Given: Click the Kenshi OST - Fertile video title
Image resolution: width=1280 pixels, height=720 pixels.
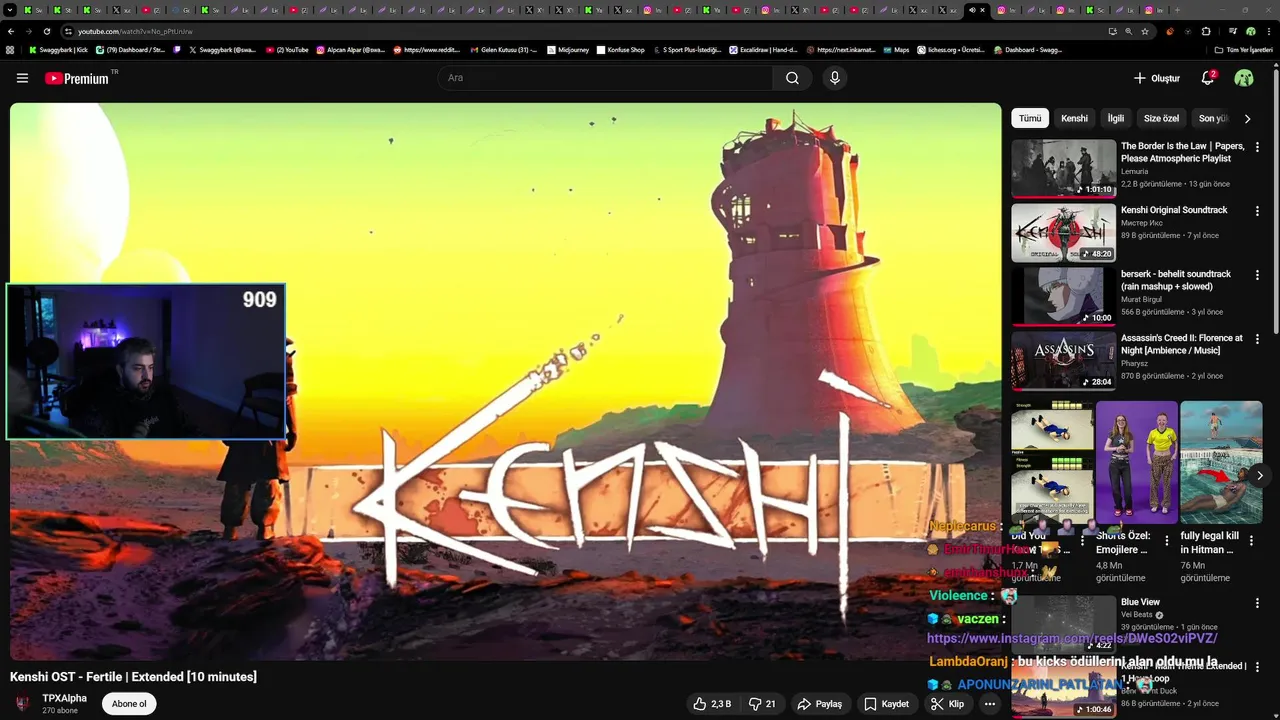Looking at the screenshot, I should (x=133, y=677).
